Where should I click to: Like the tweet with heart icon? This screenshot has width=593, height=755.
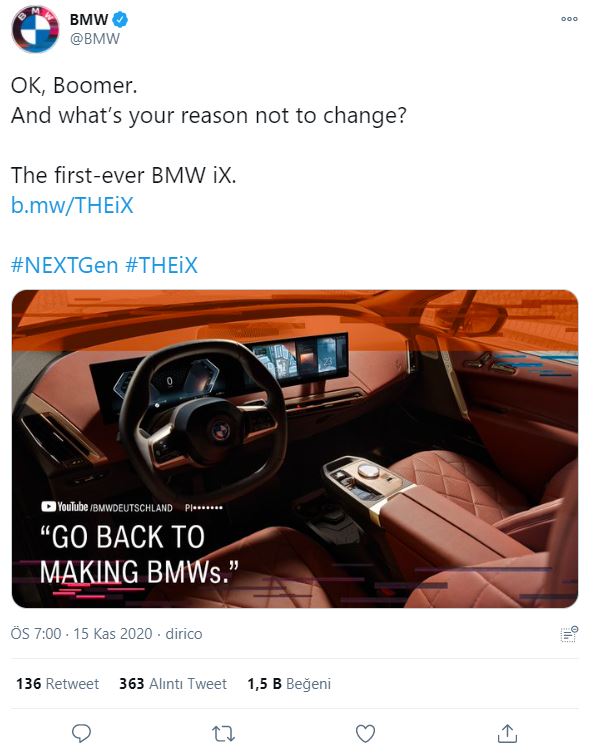365,734
